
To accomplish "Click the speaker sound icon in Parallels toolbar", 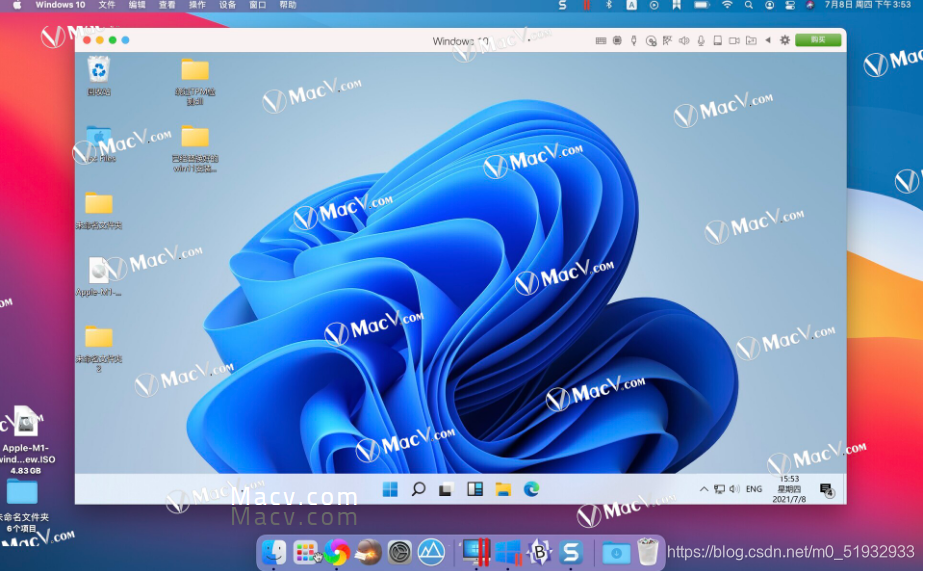I will click(x=684, y=41).
